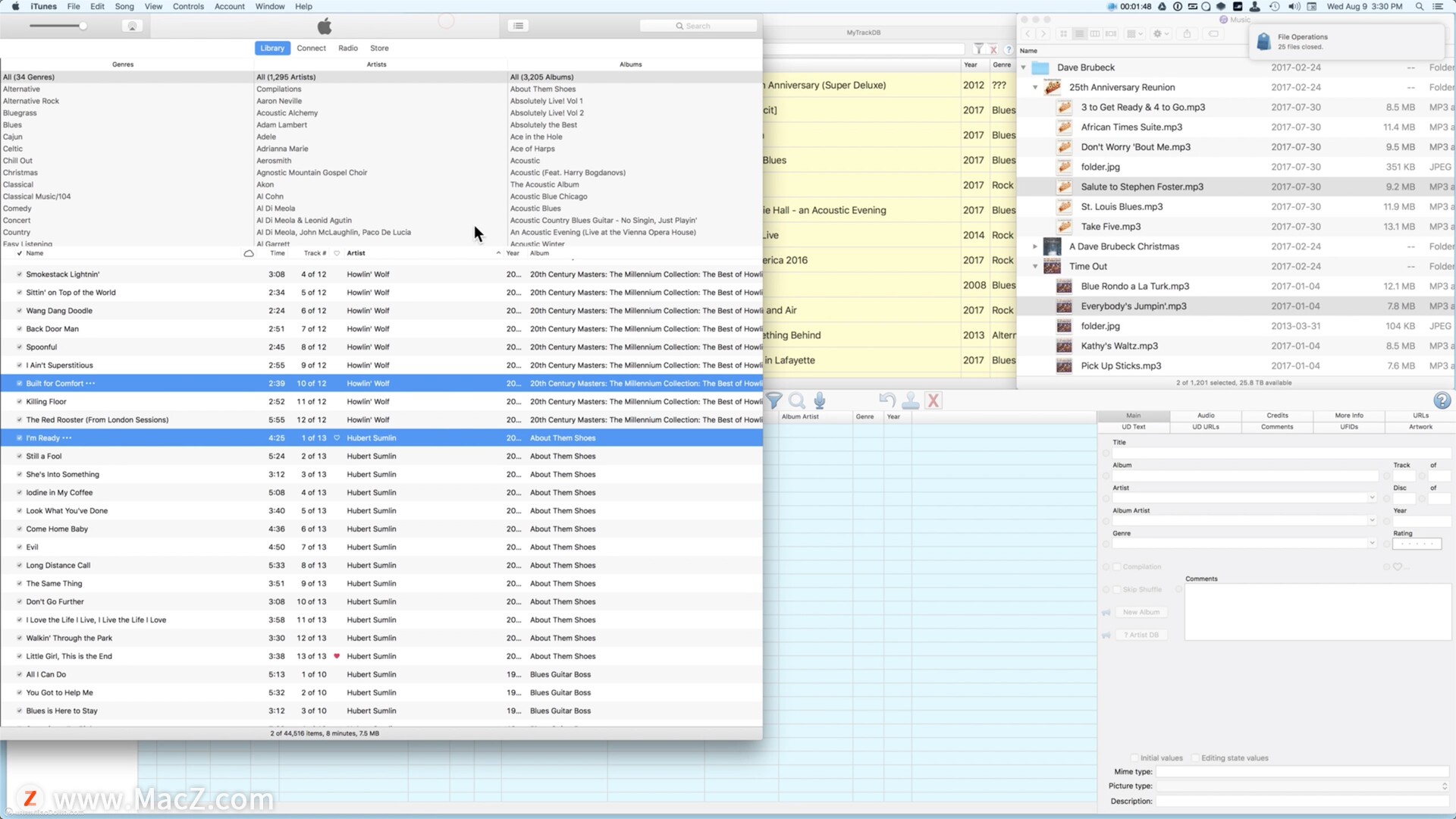Click the magnifier search icon in MyTrackDB toolbar
1456x819 pixels.
(797, 400)
